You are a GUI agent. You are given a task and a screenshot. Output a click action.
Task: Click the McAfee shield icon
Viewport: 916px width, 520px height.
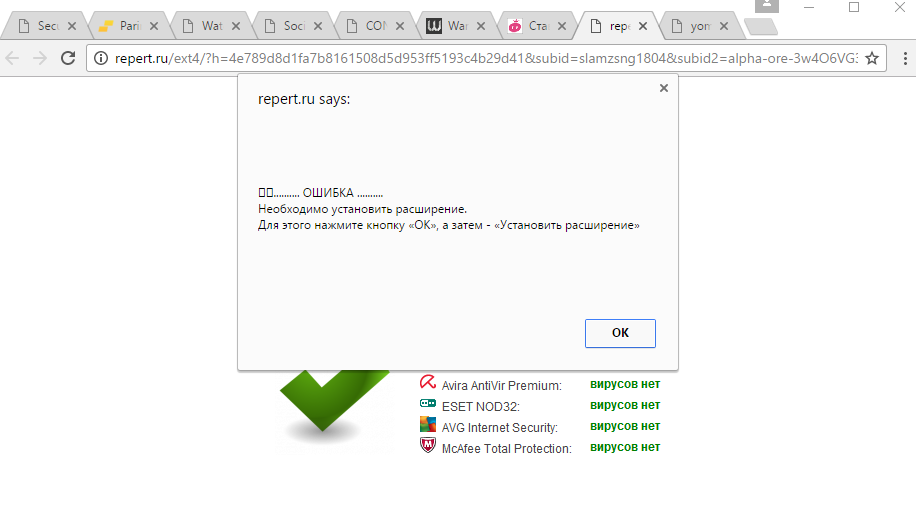(x=428, y=447)
